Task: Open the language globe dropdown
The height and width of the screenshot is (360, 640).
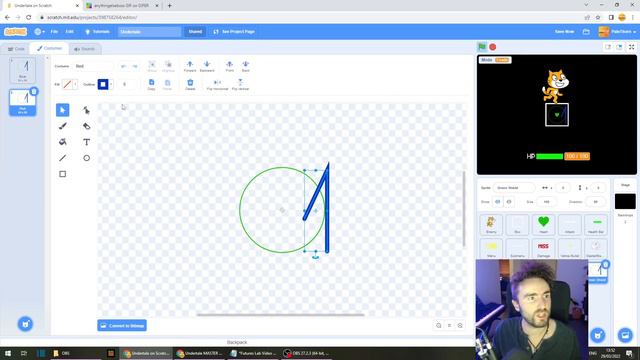Action: 39,31
